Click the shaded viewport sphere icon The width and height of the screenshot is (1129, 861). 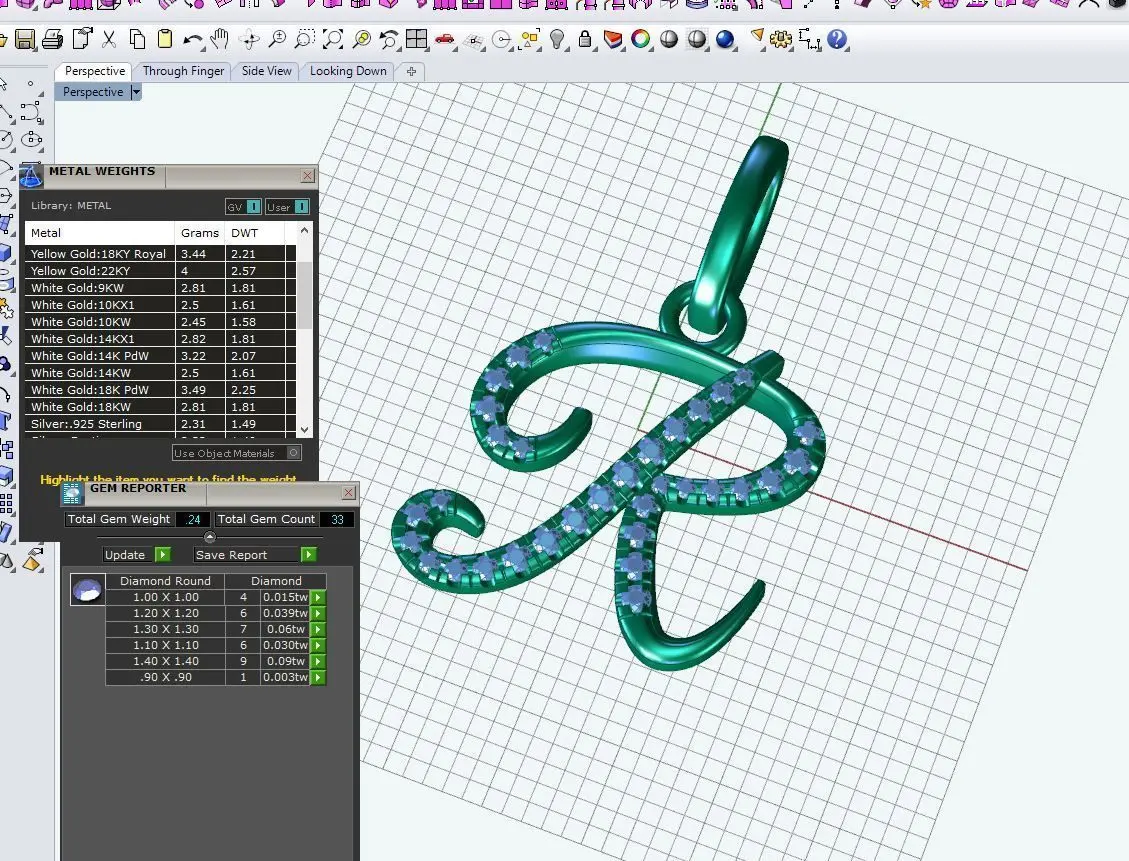669,39
